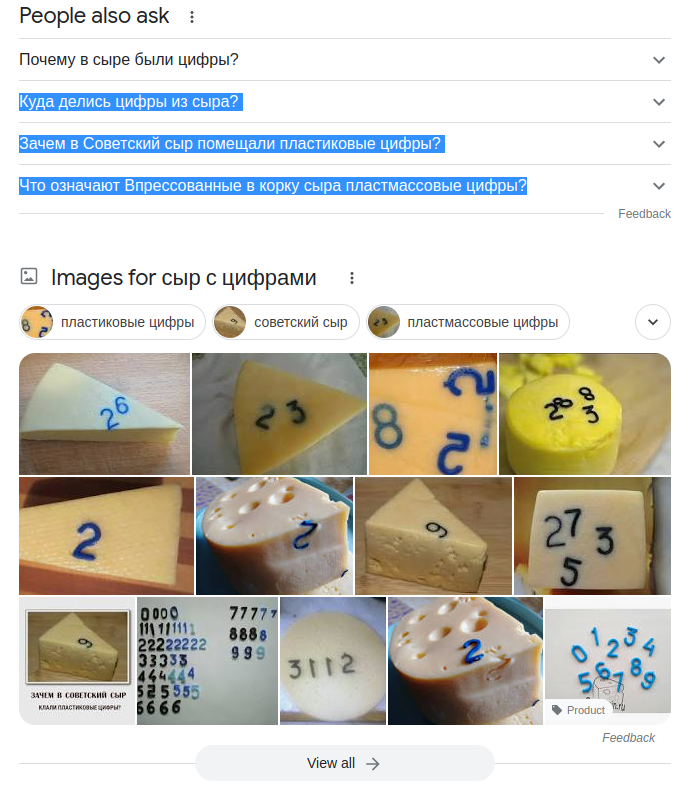Open People also ask three-dot options
This screenshot has width=691, height=785.
point(192,17)
